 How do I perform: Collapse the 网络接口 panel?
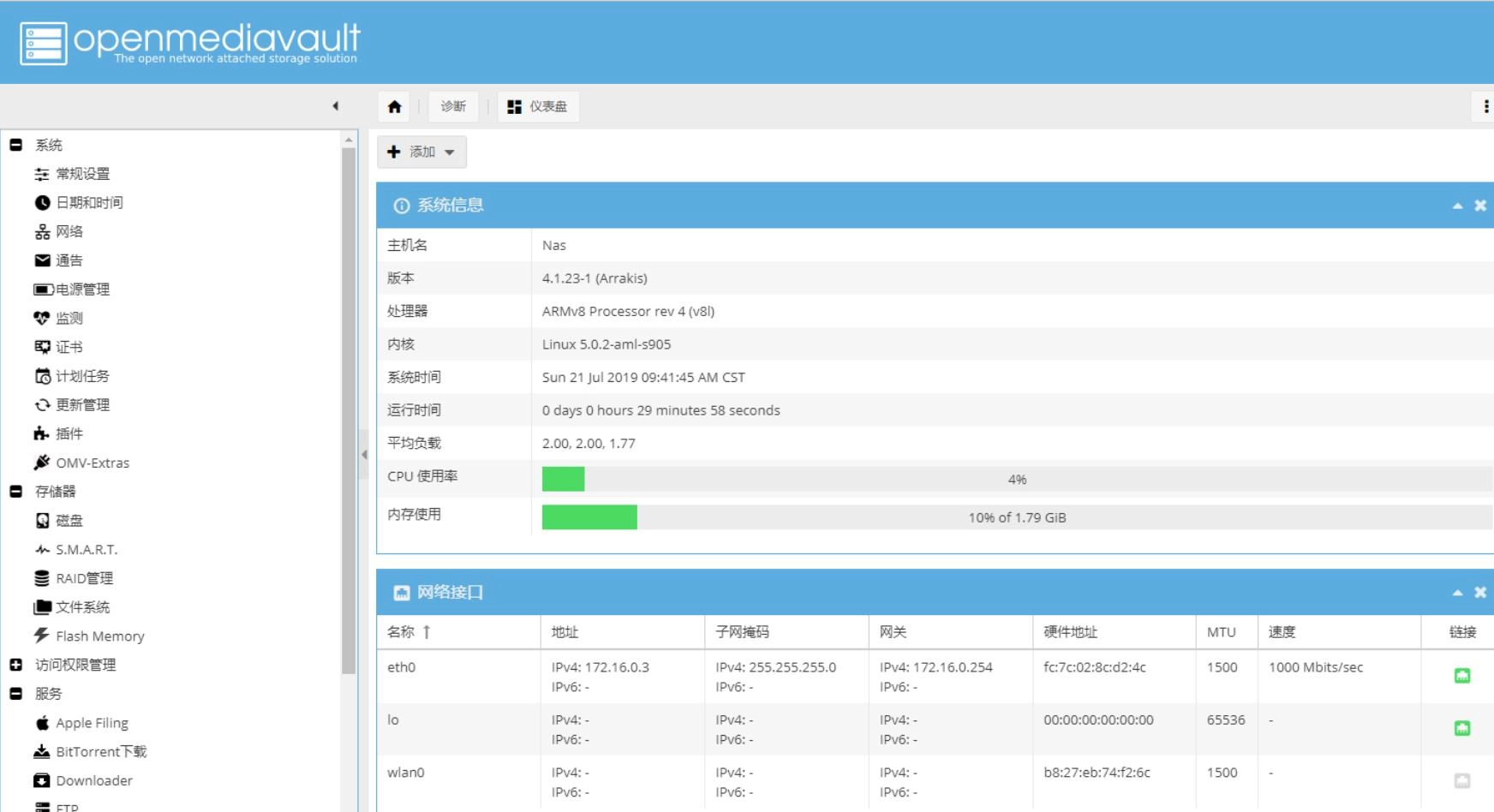tap(1457, 593)
